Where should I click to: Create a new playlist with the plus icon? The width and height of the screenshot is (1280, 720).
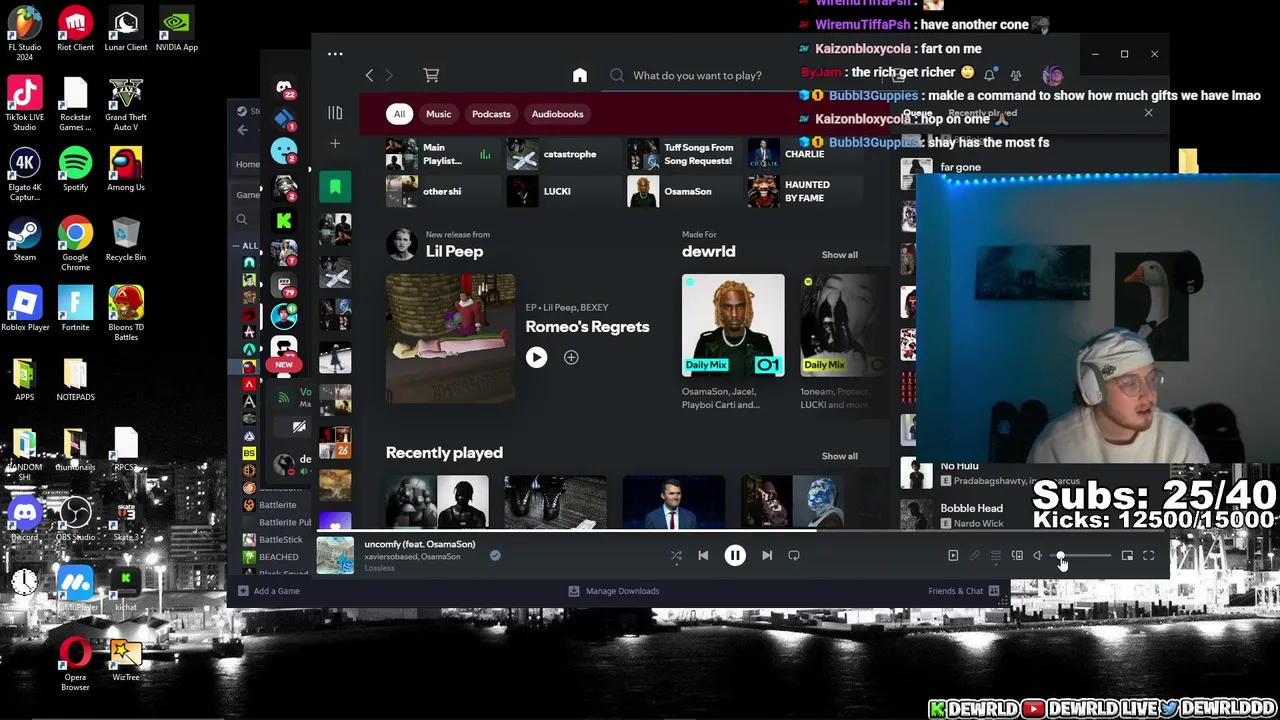click(335, 144)
